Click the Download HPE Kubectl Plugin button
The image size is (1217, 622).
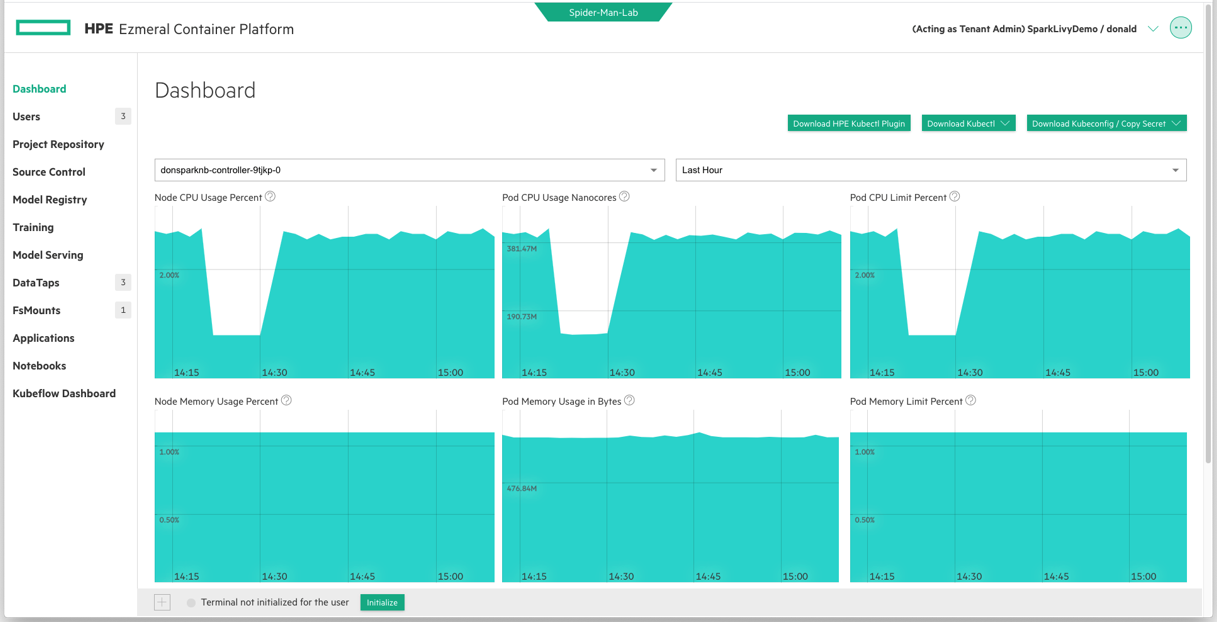click(849, 123)
